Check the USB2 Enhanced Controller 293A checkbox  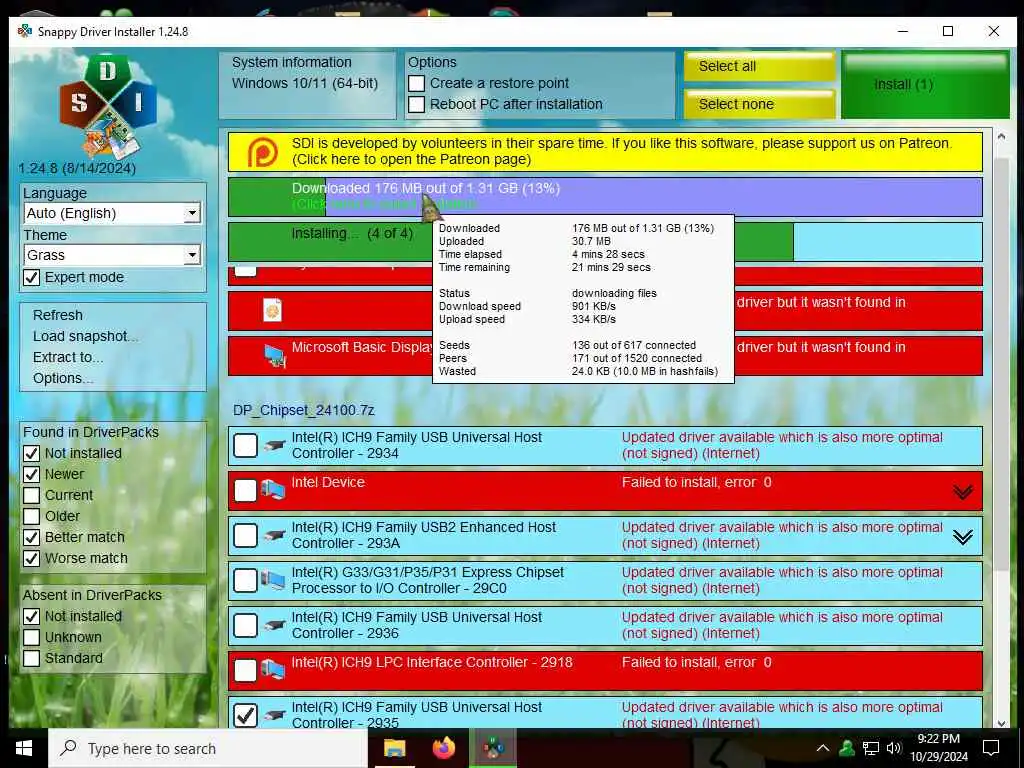pyautogui.click(x=246, y=536)
